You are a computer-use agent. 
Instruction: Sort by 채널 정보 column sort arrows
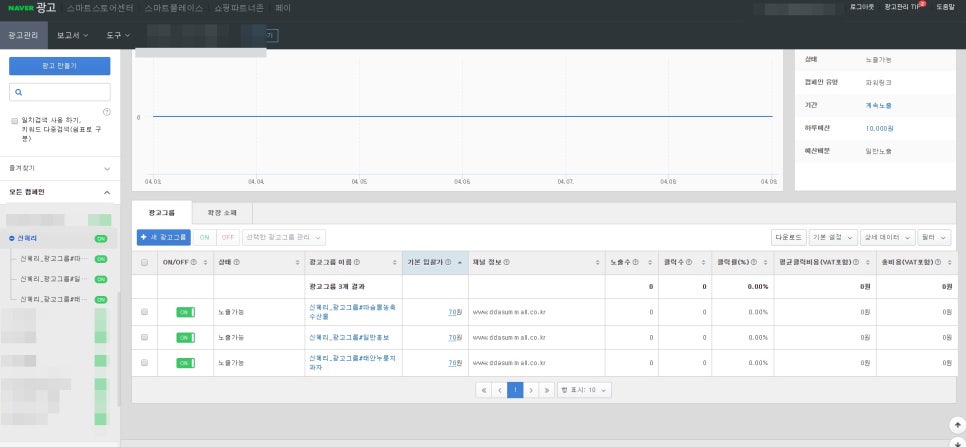coord(598,262)
